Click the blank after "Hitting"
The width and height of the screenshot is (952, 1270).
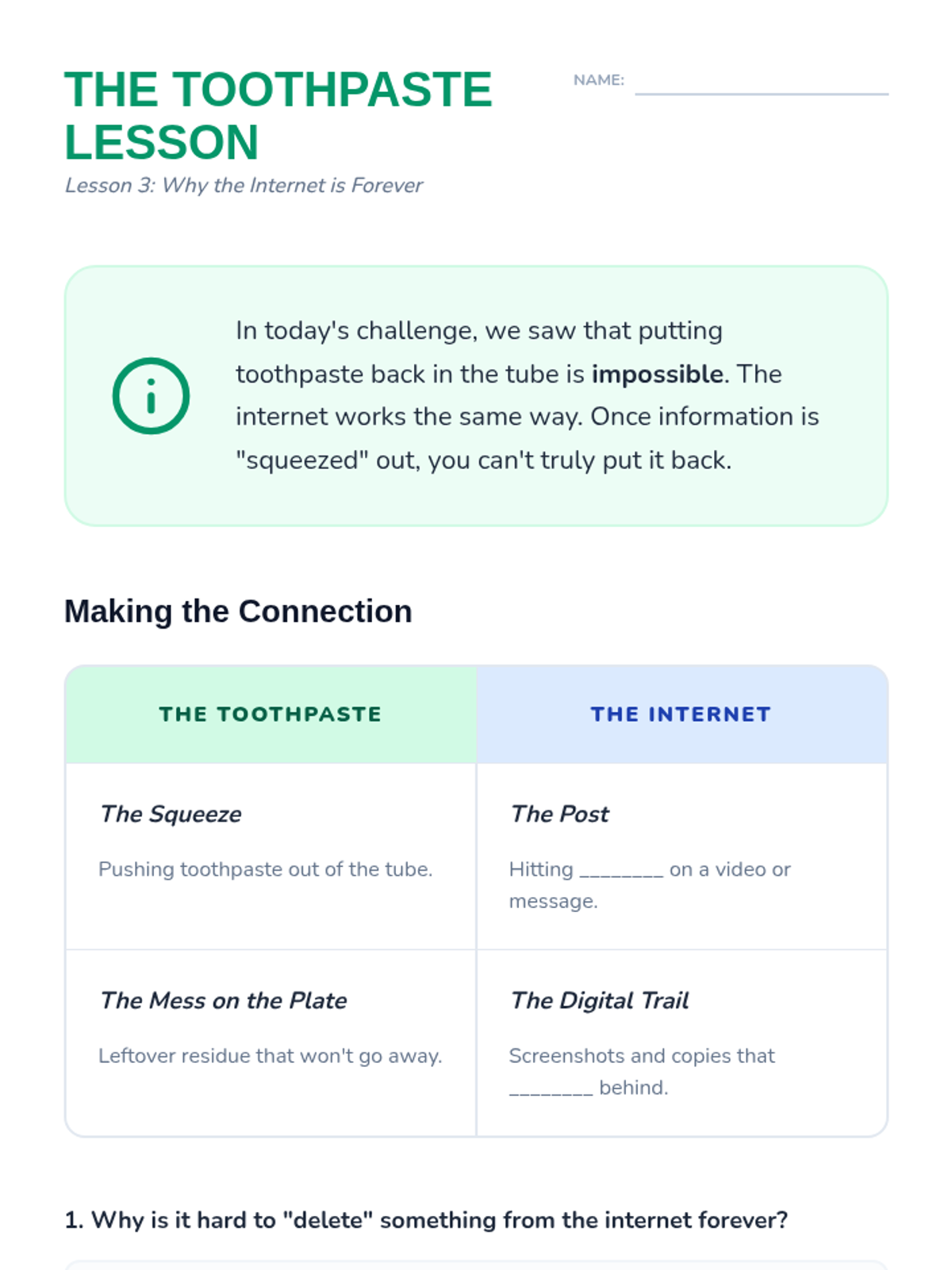tap(621, 870)
